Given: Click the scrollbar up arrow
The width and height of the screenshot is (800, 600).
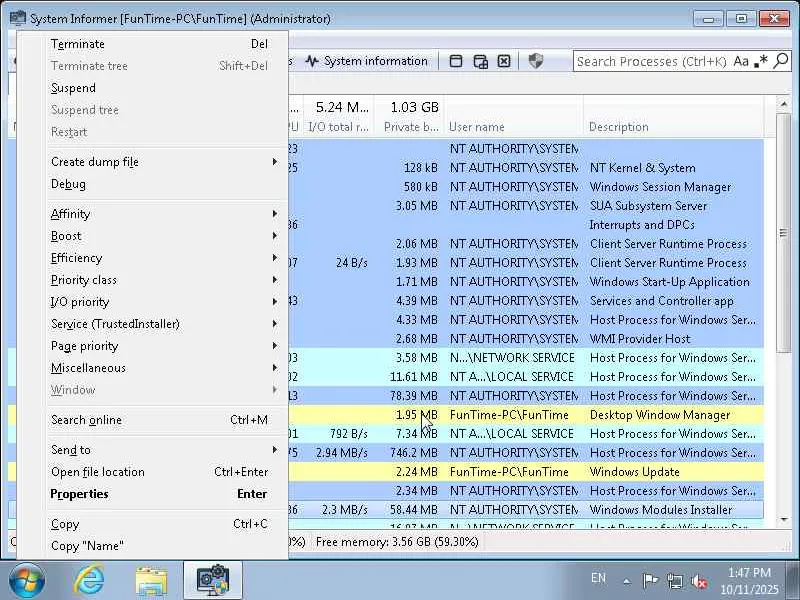Looking at the screenshot, I should [x=783, y=104].
